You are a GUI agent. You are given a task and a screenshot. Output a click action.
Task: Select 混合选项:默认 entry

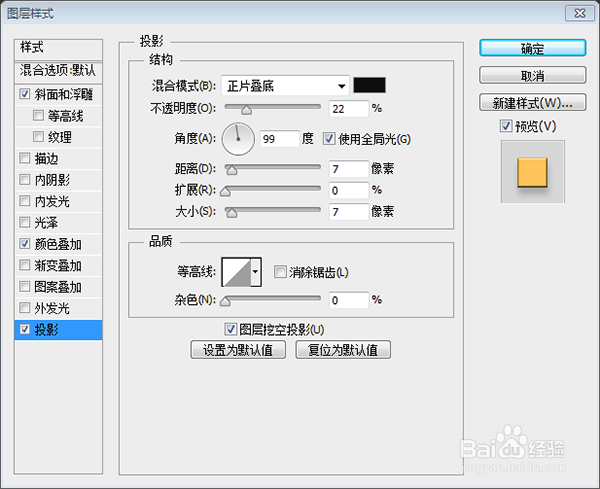[59, 71]
